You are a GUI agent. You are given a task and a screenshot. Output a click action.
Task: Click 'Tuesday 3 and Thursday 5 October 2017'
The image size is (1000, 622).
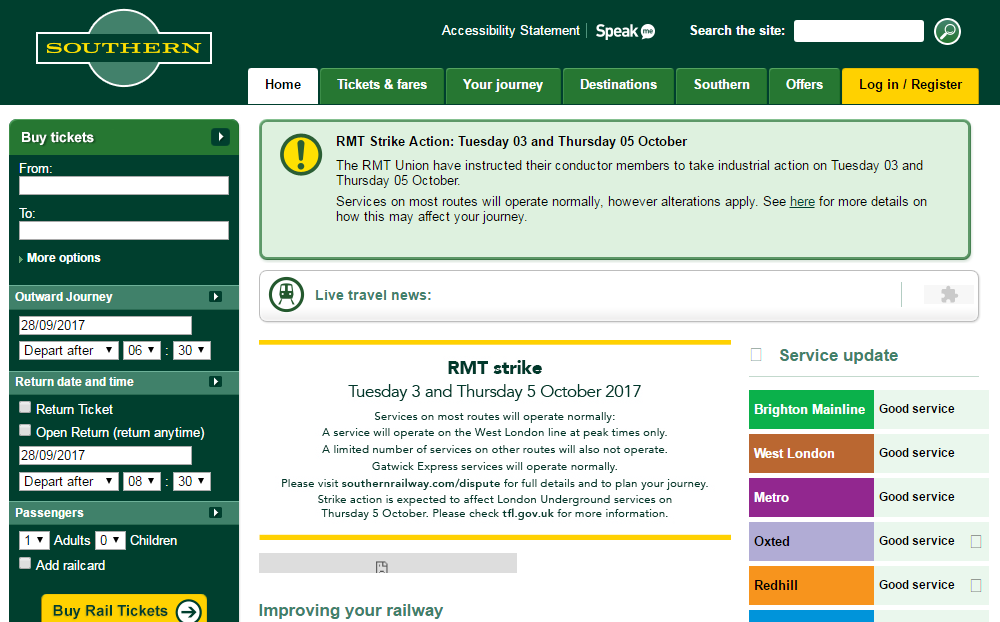pyautogui.click(x=495, y=392)
